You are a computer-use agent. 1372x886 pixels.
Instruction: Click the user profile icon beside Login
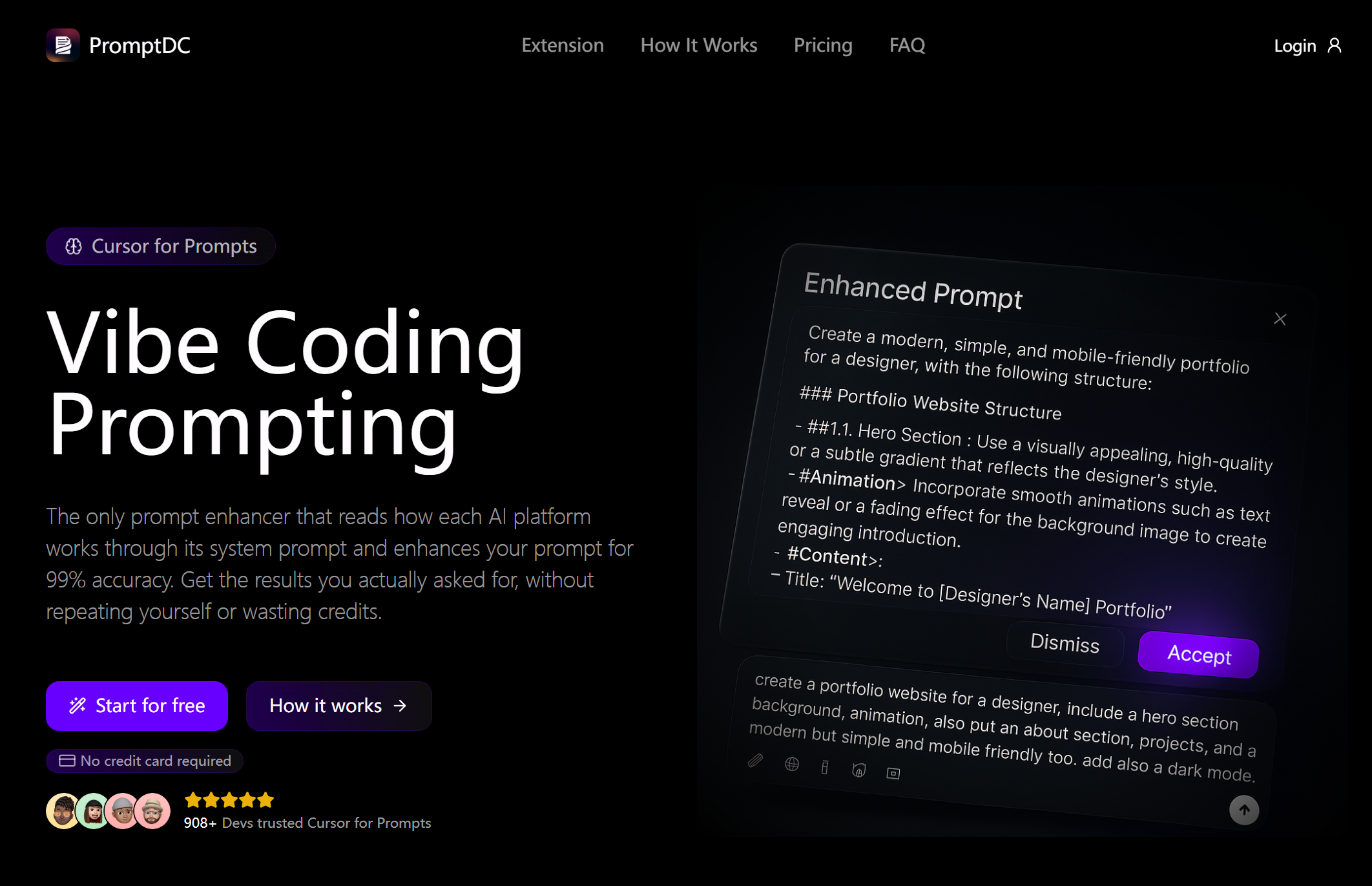point(1335,45)
